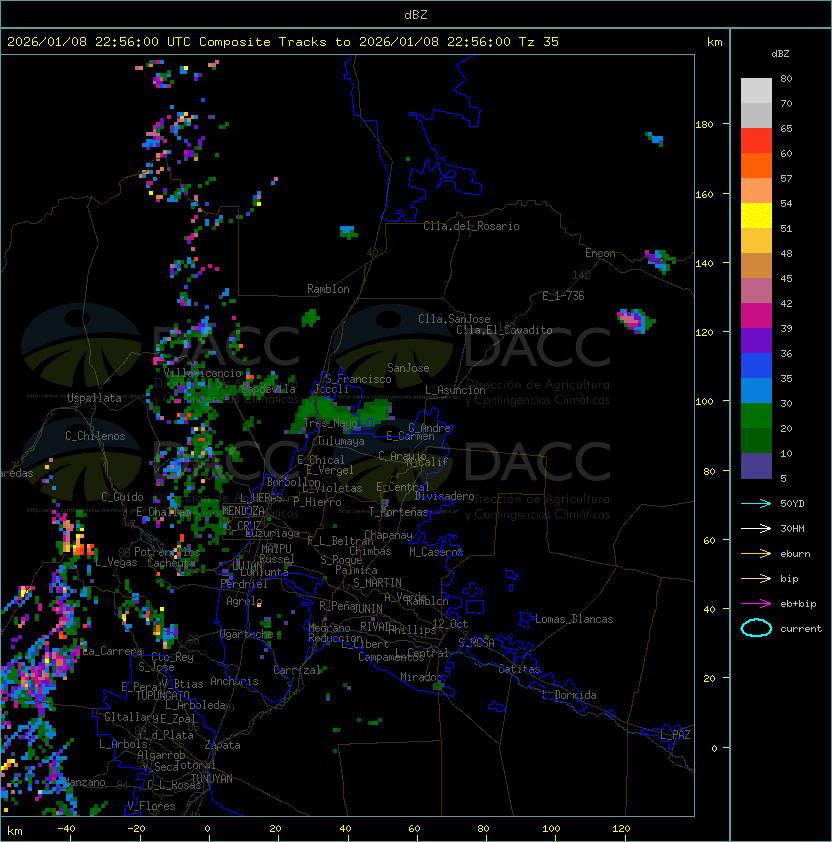Click the '100' tick on the right km axis
The image size is (832, 842).
[x=704, y=401]
